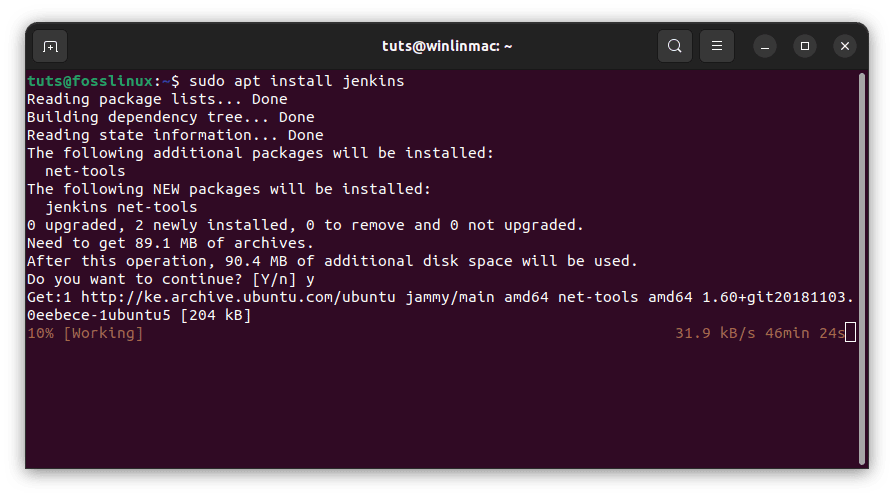Click the block cursor after '24s'

(x=851, y=333)
